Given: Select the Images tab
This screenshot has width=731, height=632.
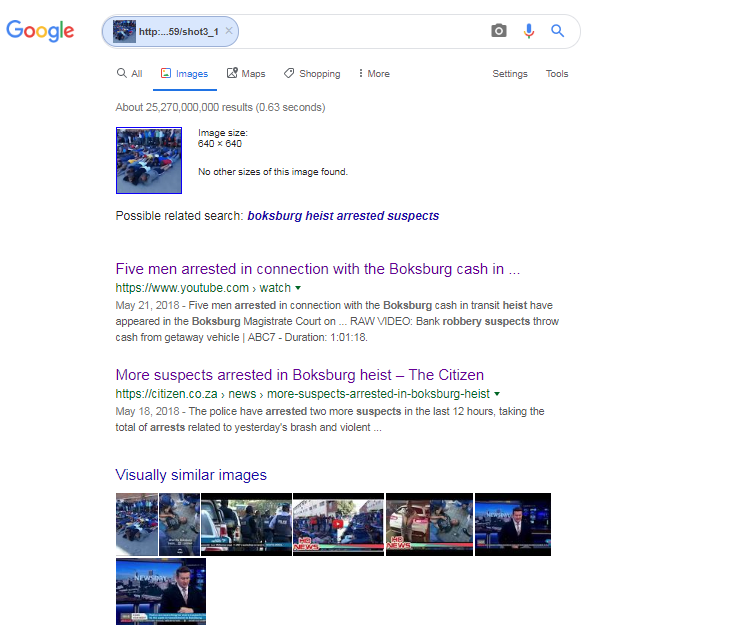Looking at the screenshot, I should (x=185, y=74).
